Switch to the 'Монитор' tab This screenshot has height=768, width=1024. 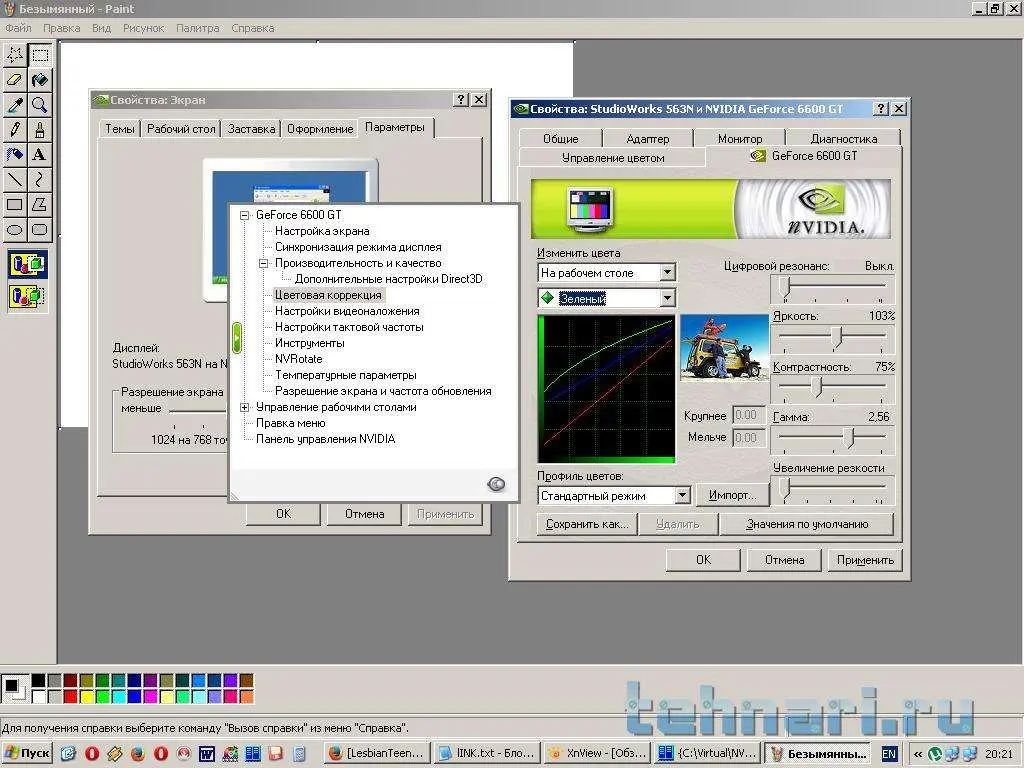point(739,139)
